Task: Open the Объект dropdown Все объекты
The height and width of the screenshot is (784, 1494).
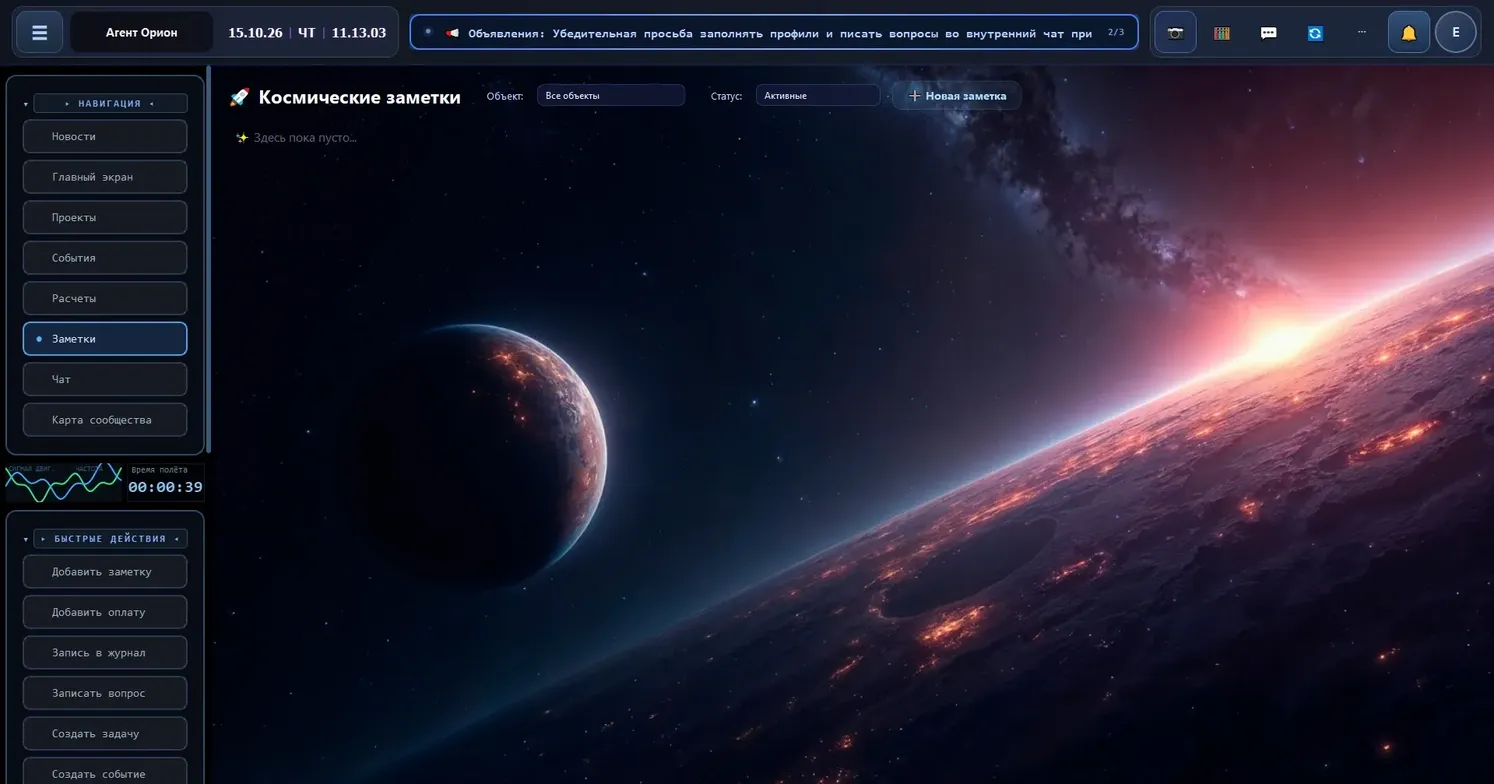Action: pyautogui.click(x=611, y=96)
